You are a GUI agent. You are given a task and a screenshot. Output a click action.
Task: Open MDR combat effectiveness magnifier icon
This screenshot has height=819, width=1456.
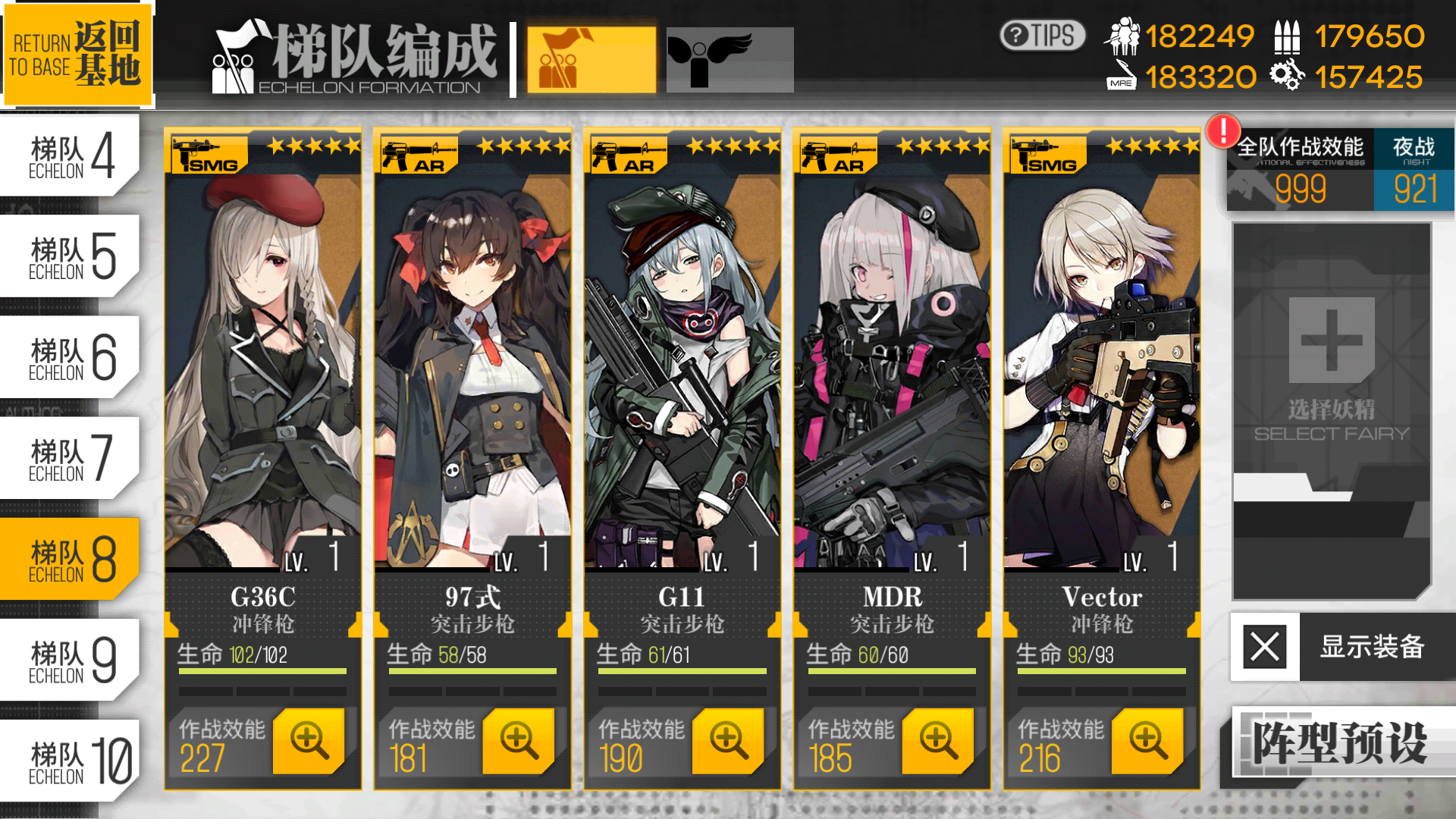point(939,741)
